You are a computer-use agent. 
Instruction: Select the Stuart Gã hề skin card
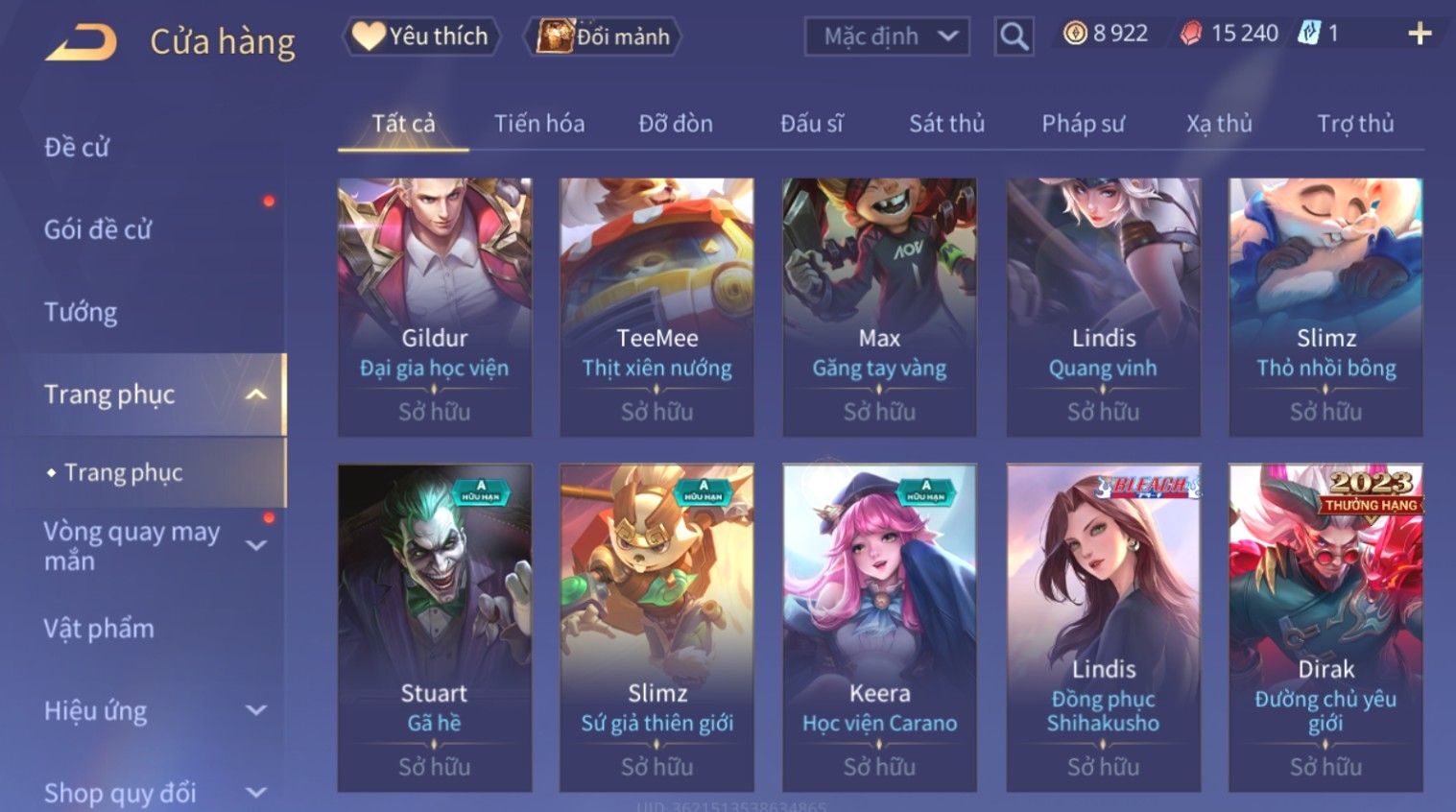click(x=435, y=628)
